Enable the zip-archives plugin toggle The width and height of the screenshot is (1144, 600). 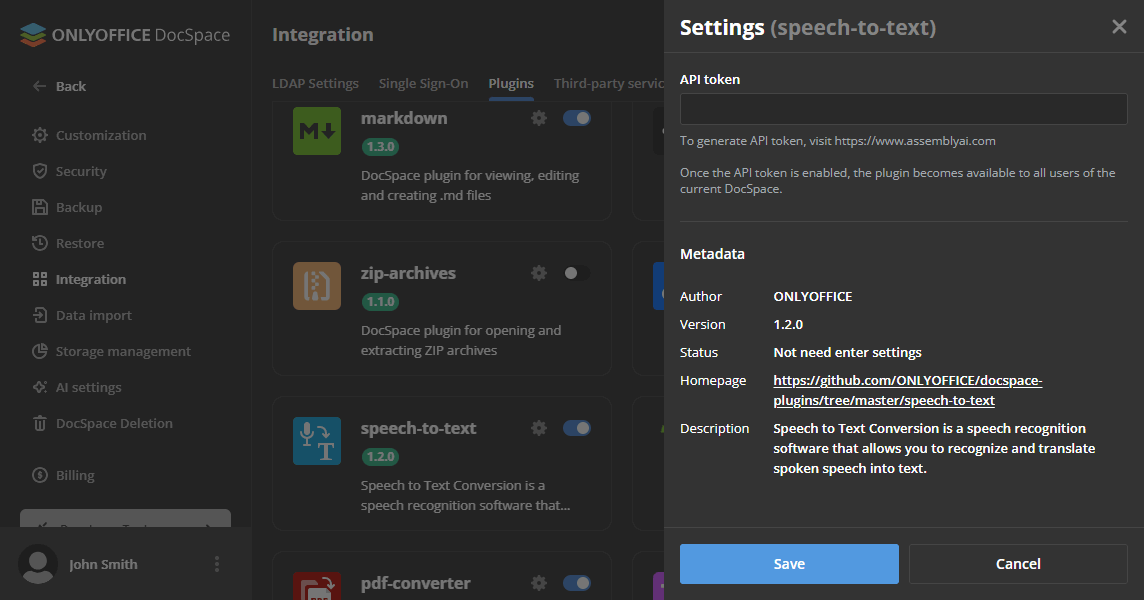[x=576, y=273]
